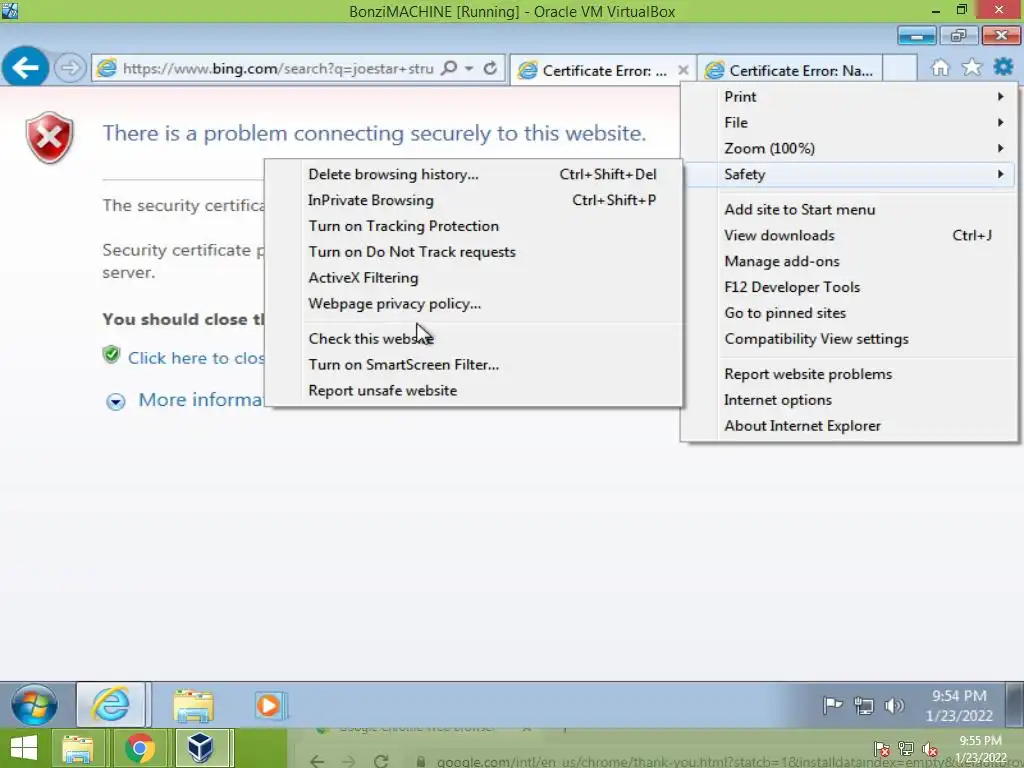Open Webpage privacy policy...

[473, 304]
